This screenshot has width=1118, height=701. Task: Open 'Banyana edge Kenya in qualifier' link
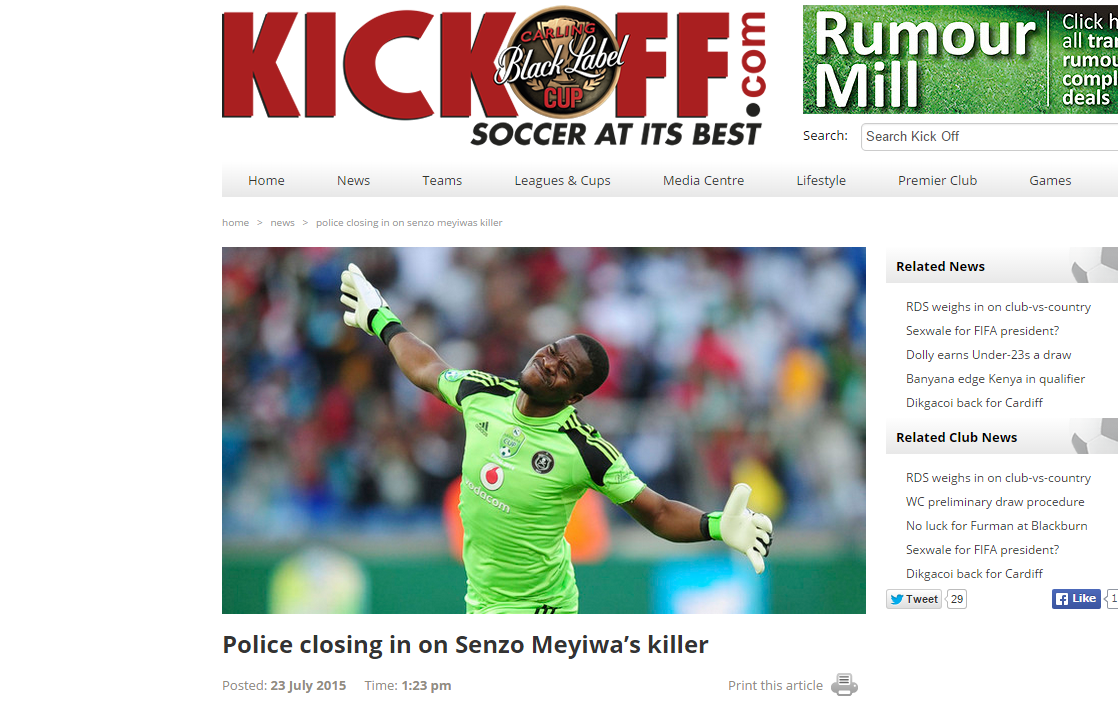[995, 379]
